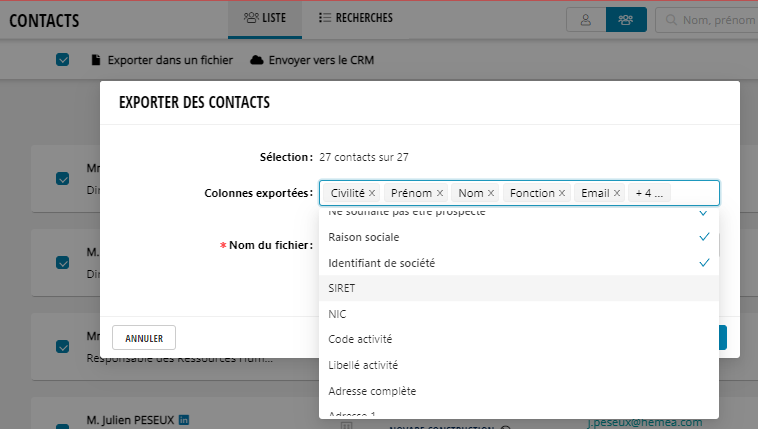Click the Civilité tag label
Image resolution: width=758 pixels, height=429 pixels.
[x=348, y=193]
